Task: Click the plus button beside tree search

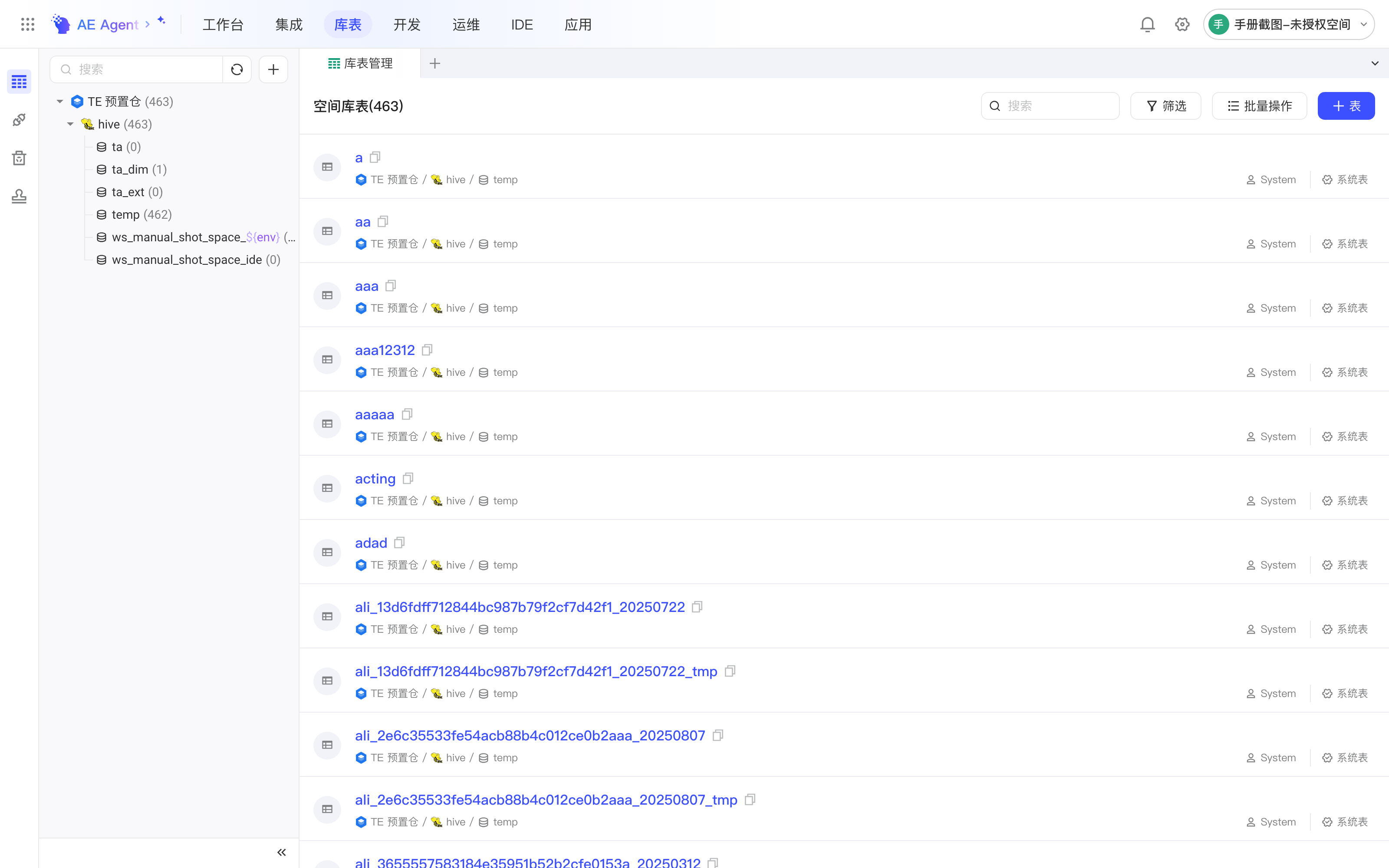Action: point(273,69)
